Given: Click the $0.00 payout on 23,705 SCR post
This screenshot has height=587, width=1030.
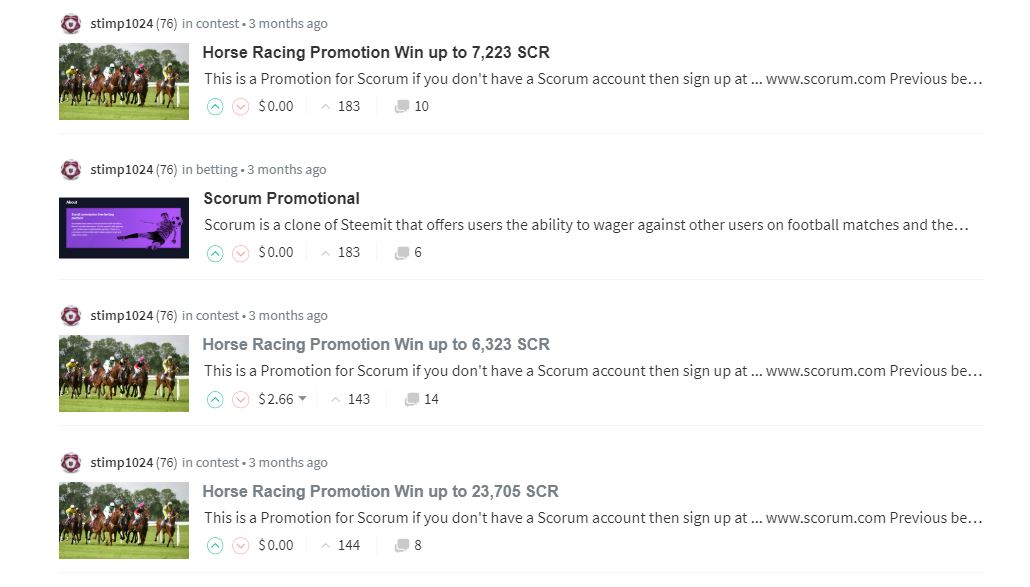Looking at the screenshot, I should (x=276, y=546).
